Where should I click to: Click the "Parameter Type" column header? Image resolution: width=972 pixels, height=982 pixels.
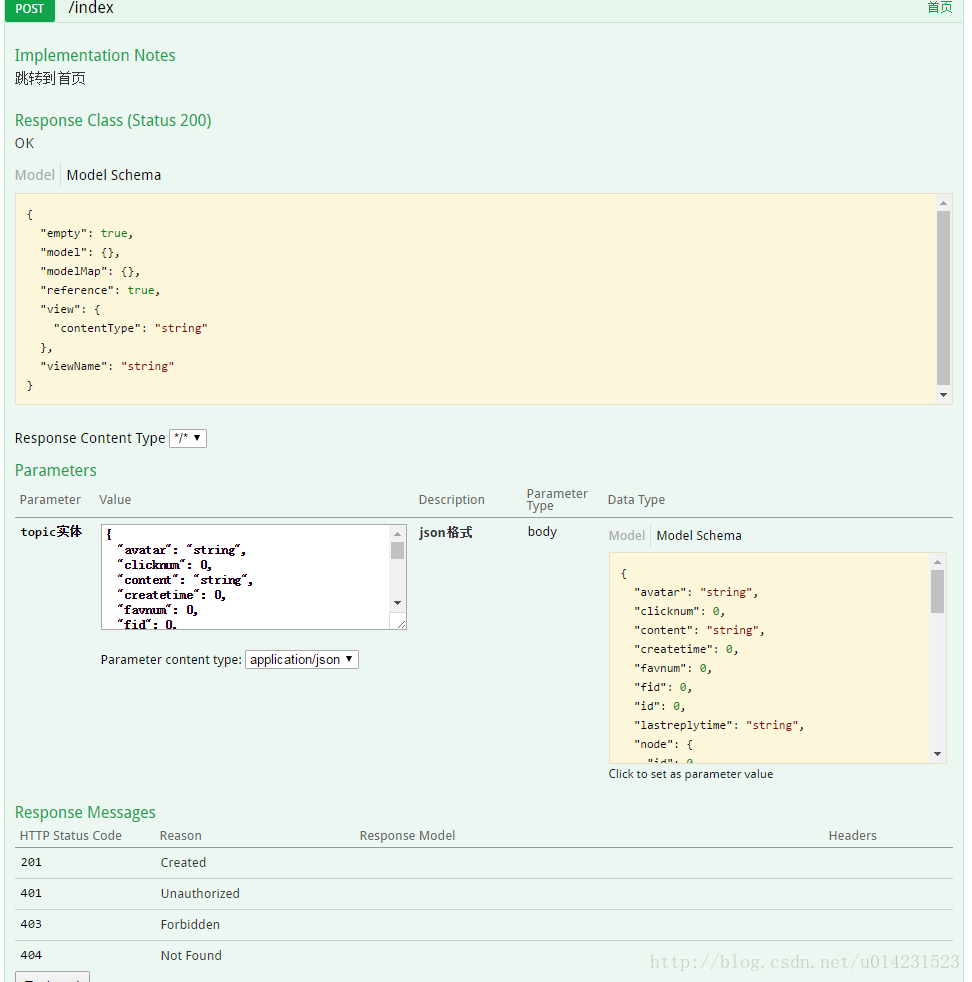557,500
